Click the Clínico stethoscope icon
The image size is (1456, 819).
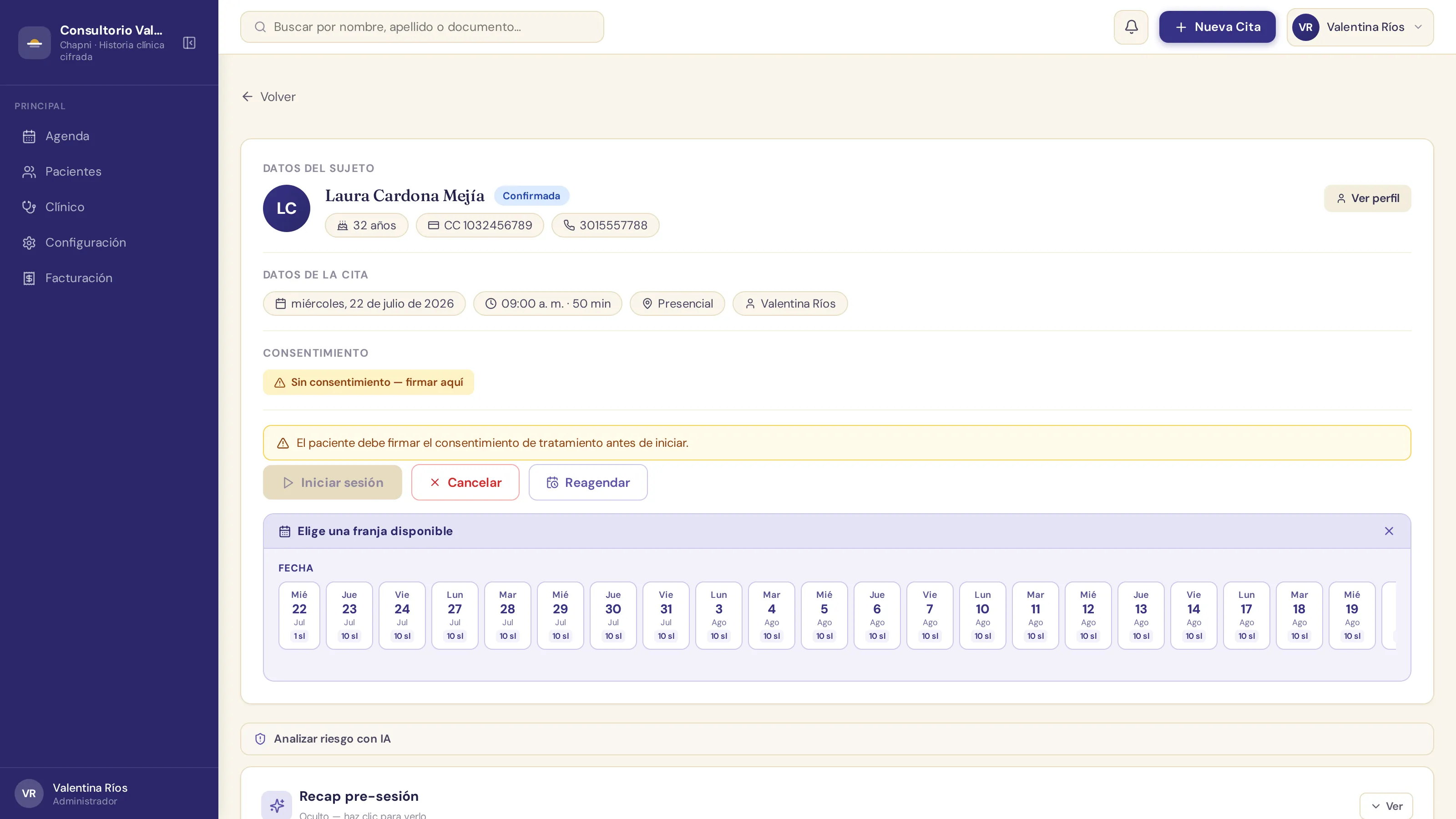pyautogui.click(x=30, y=207)
